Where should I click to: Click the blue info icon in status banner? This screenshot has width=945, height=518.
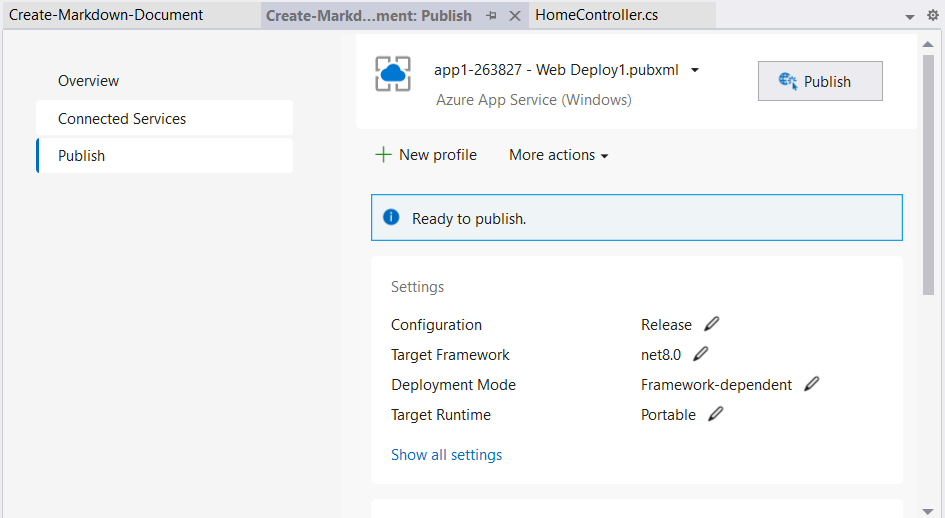pos(391,217)
